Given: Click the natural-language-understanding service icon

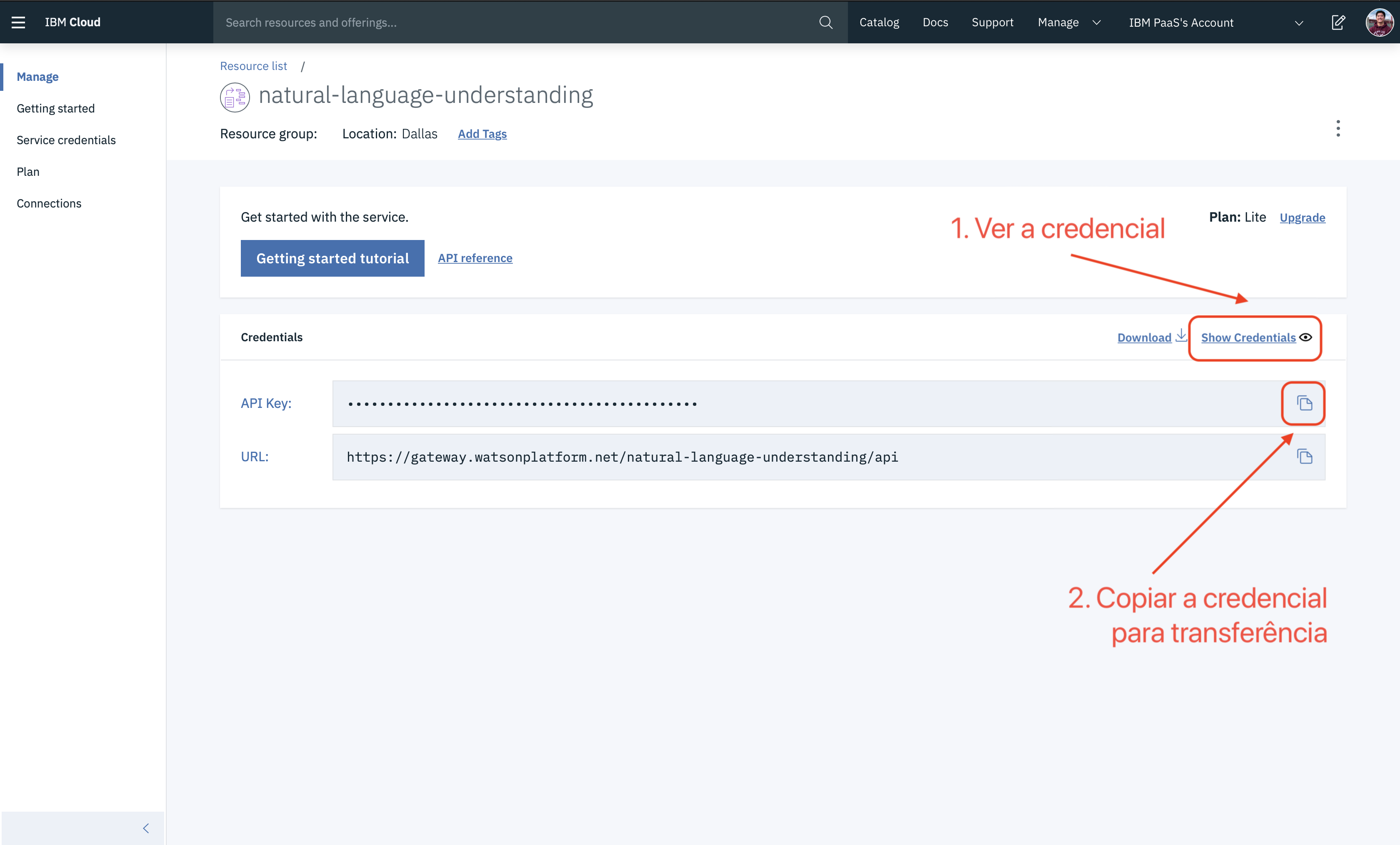Looking at the screenshot, I should (x=235, y=97).
